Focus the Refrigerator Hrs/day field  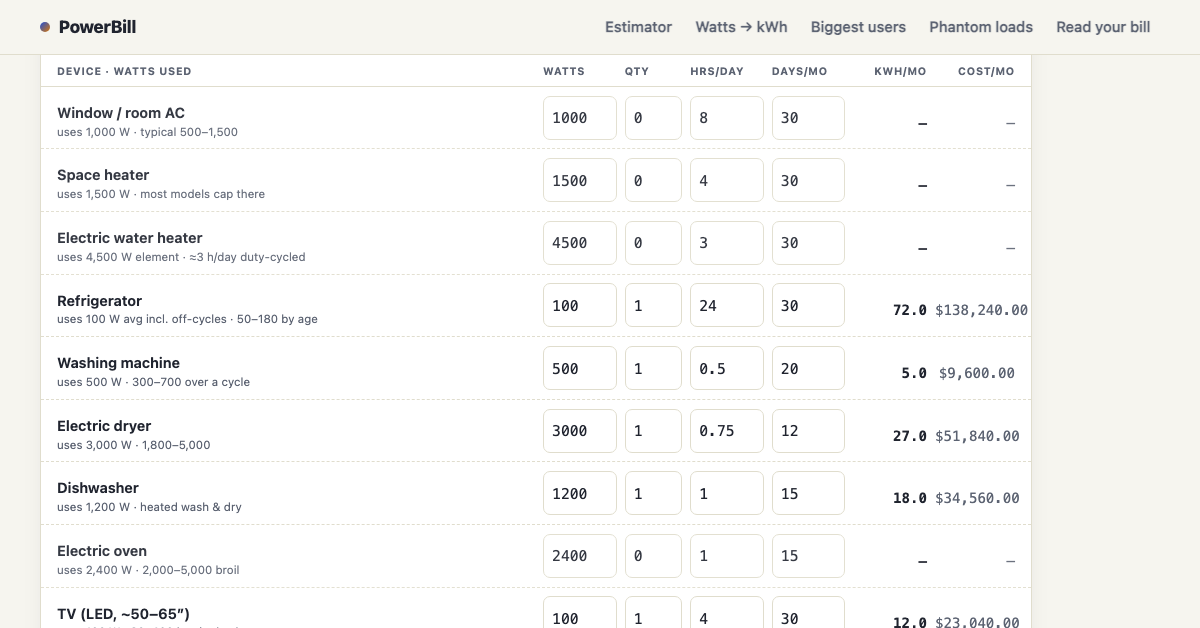pyautogui.click(x=727, y=306)
